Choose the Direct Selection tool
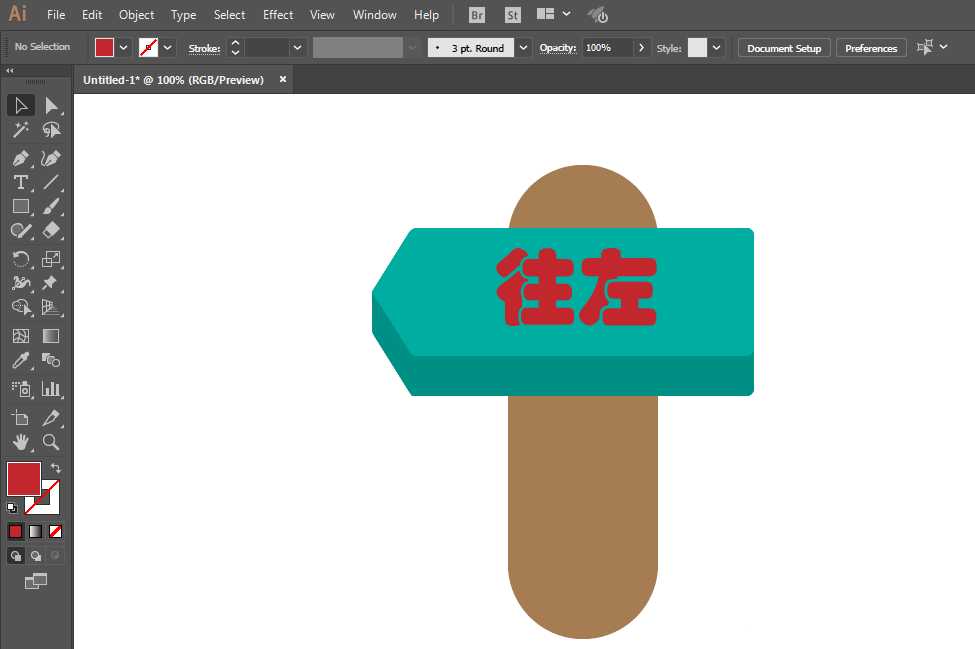Image resolution: width=975 pixels, height=649 pixels. [51, 106]
